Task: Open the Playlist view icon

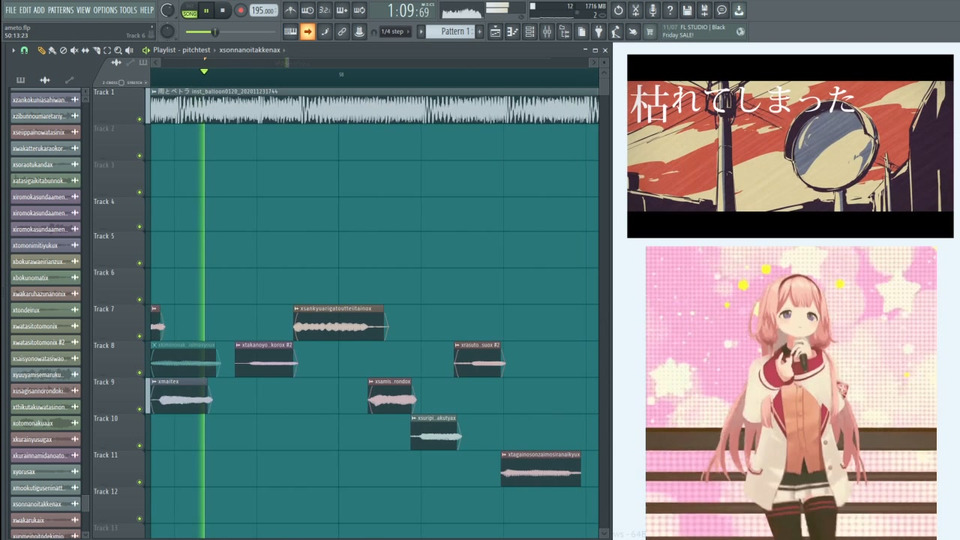Action: (x=495, y=31)
